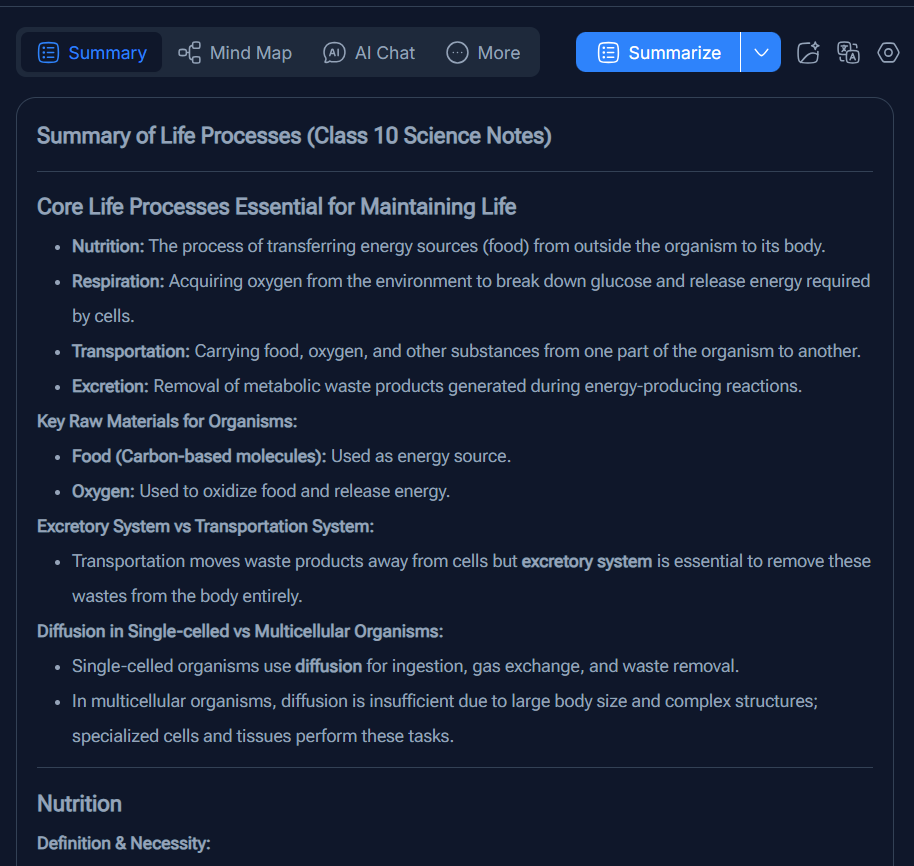Click the Core Life Processes heading
Screen dimensions: 914x866
pyautogui.click(x=276, y=207)
